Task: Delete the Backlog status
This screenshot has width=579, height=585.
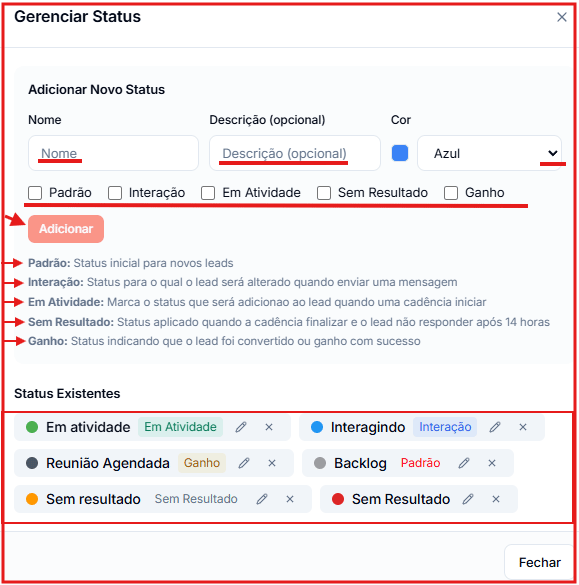Action: click(492, 463)
